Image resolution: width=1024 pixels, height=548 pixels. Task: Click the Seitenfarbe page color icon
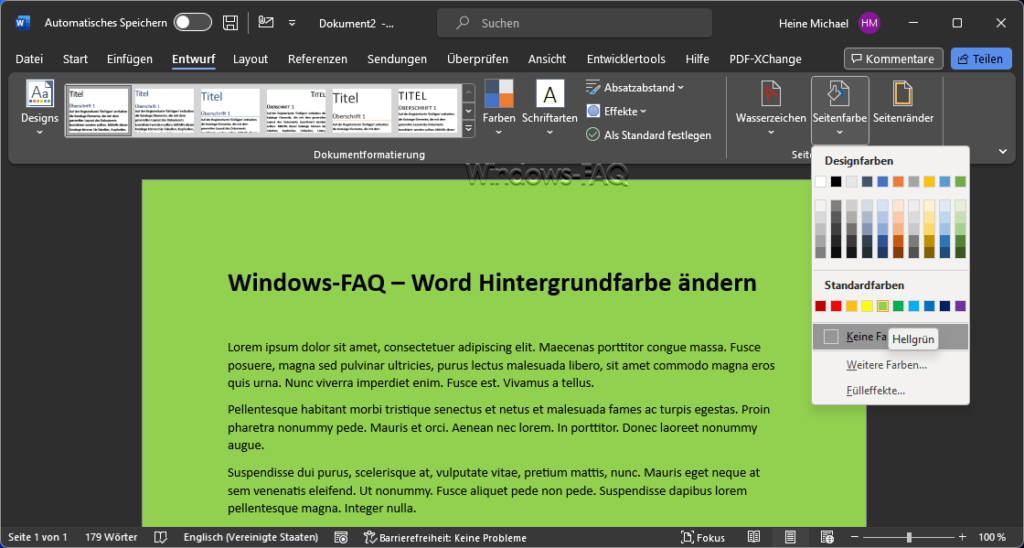pos(839,93)
